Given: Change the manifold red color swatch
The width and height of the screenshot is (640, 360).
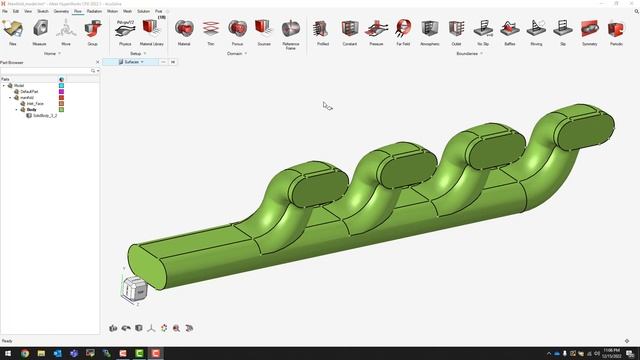Looking at the screenshot, I should (61, 98).
